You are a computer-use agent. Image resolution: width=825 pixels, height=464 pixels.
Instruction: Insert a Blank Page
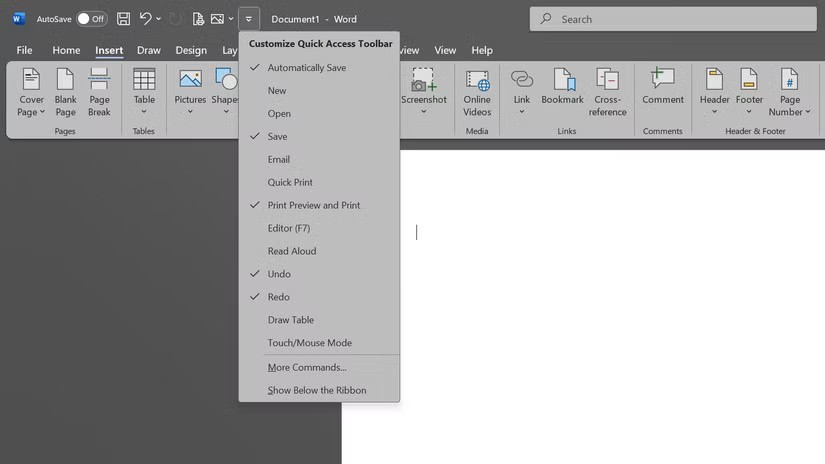tap(66, 92)
